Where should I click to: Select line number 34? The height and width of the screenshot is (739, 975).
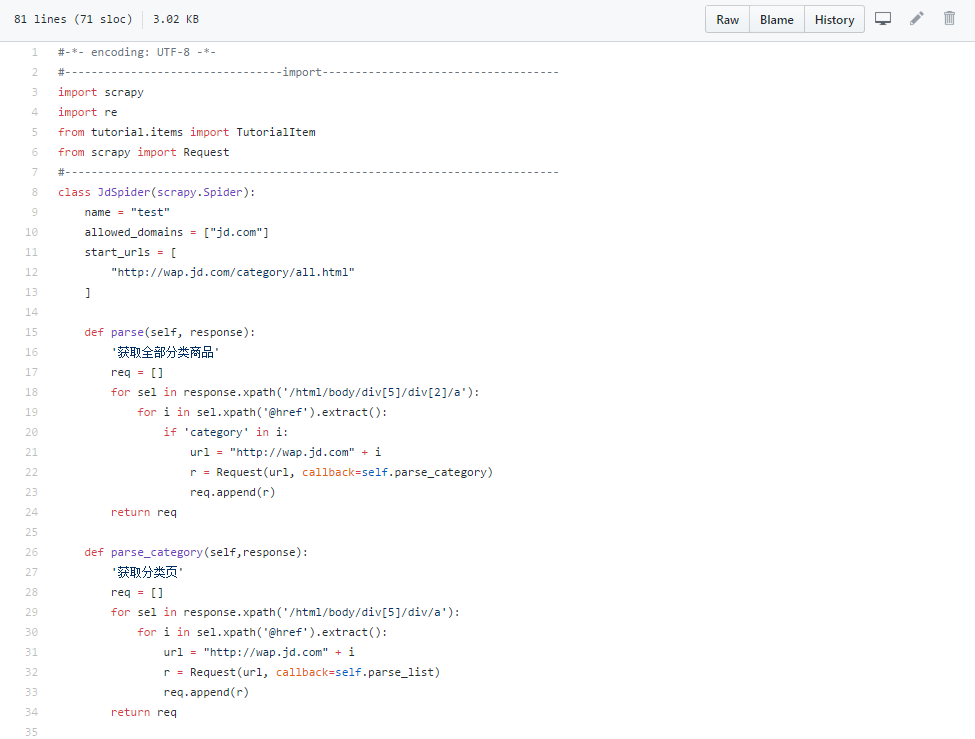(32, 712)
